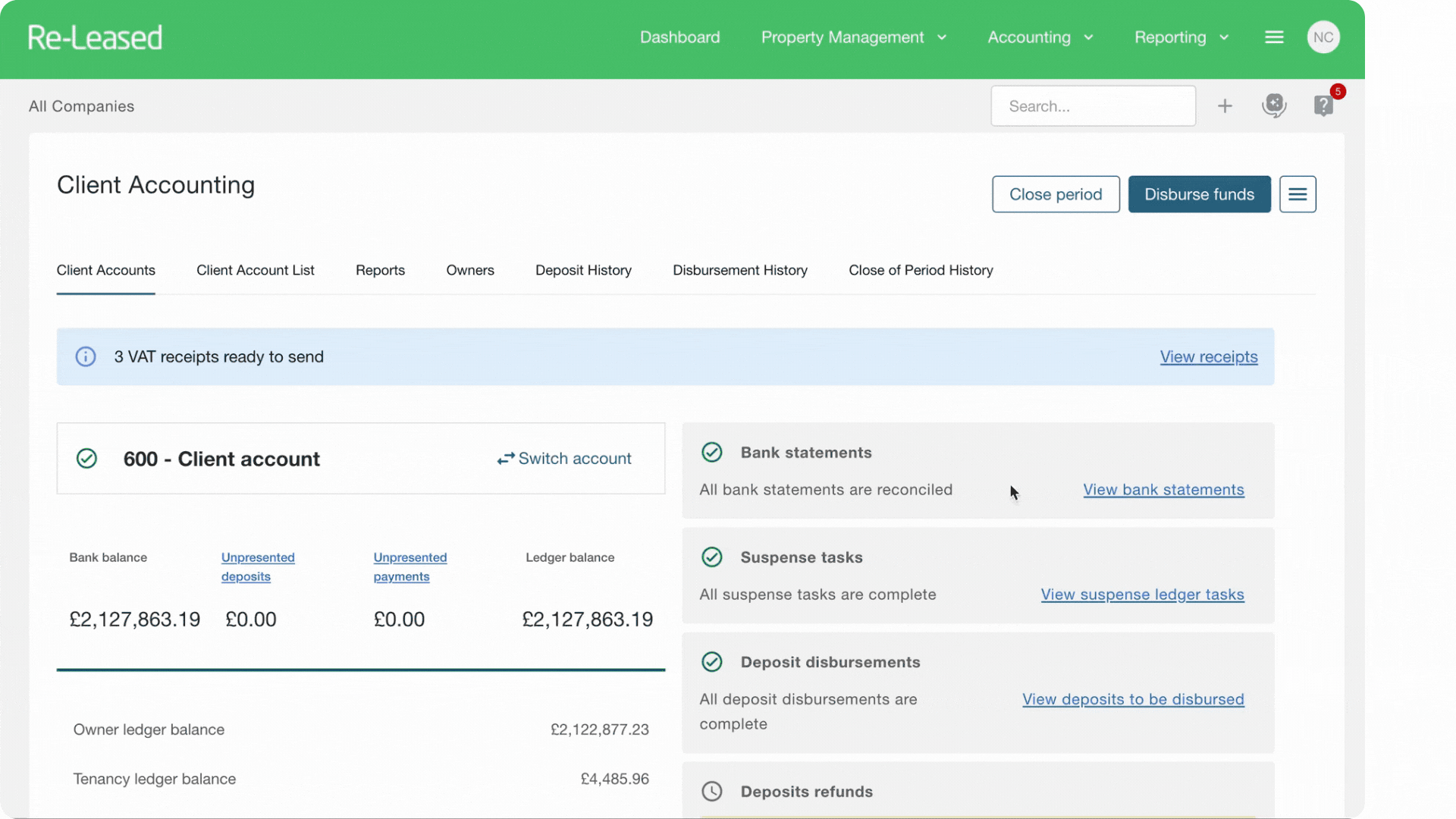Open the support headset icon
The width and height of the screenshot is (1456, 819).
1274,105
